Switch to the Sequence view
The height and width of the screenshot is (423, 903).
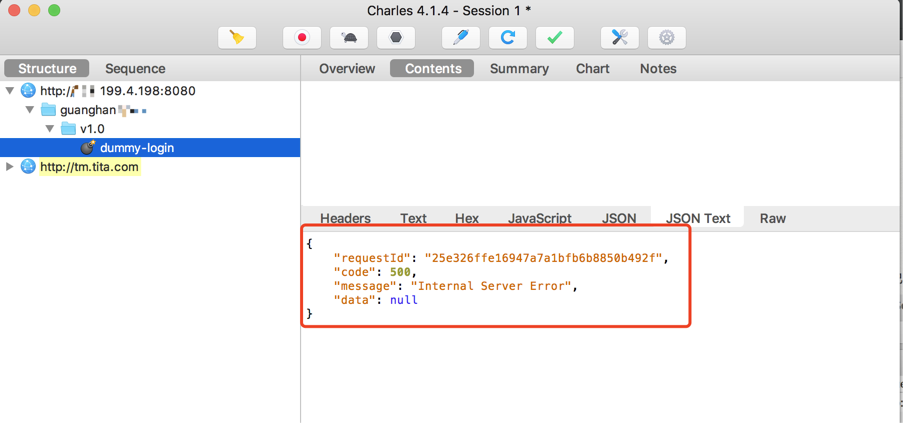tap(135, 69)
